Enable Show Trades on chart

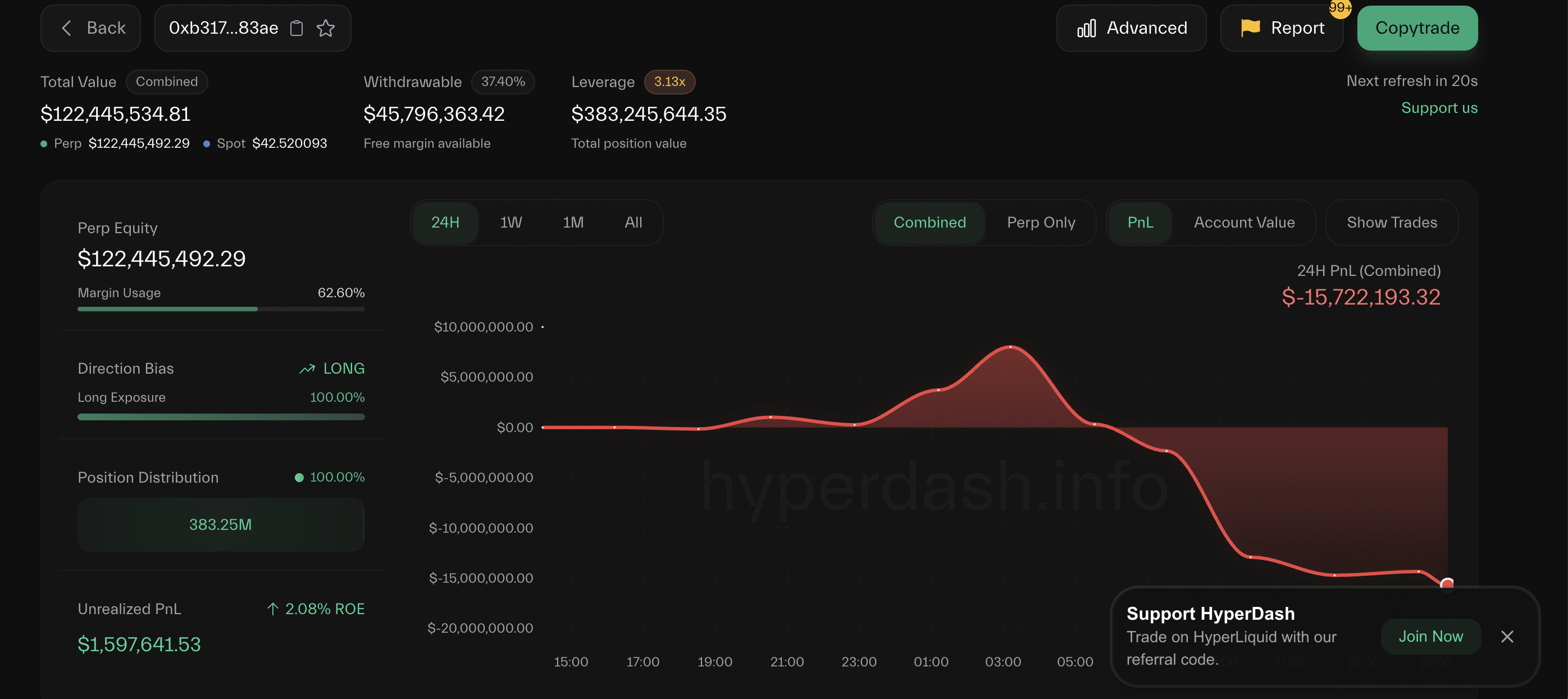click(x=1392, y=223)
